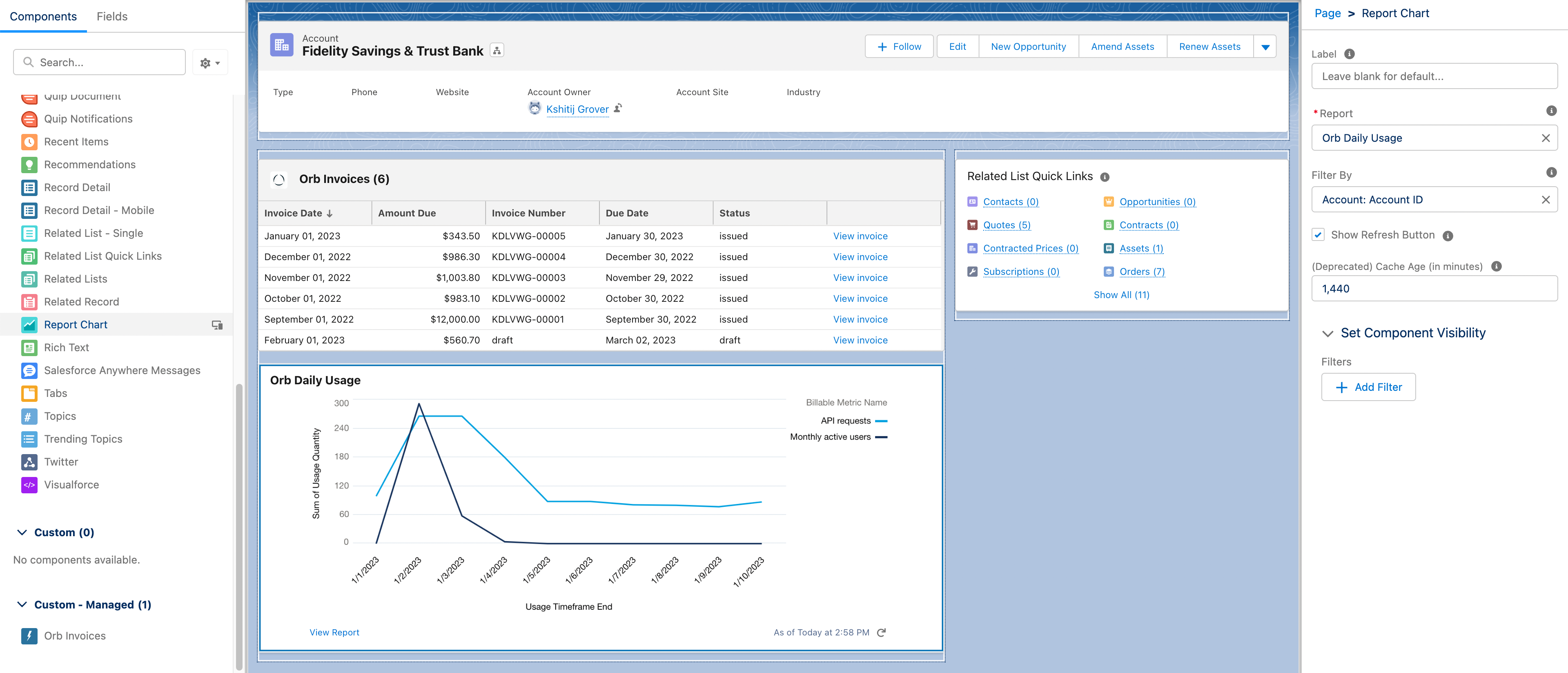Click the Filter By info icon
The image size is (1568, 673).
click(x=1551, y=172)
